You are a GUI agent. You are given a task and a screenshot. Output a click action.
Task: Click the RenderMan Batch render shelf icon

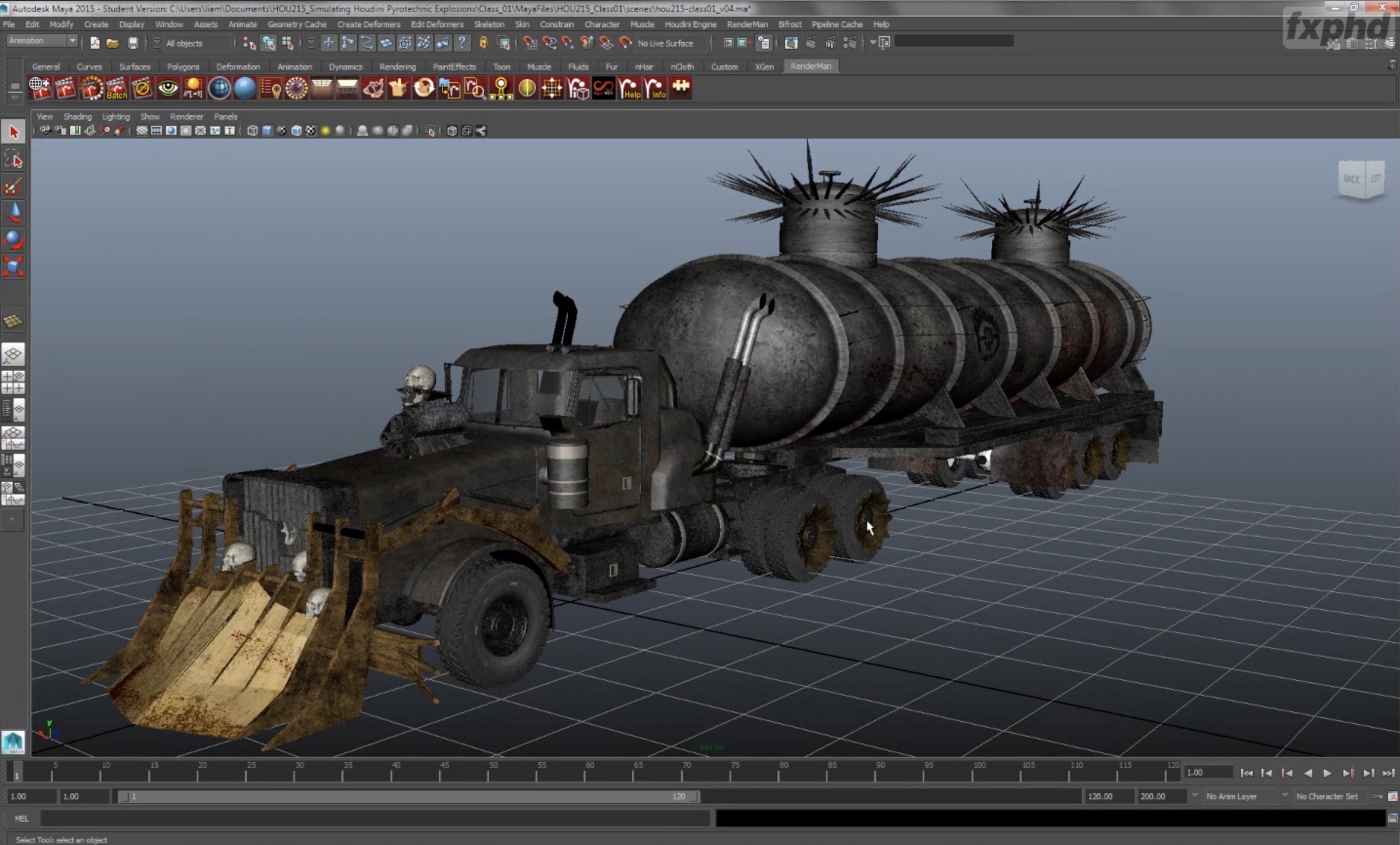[117, 89]
